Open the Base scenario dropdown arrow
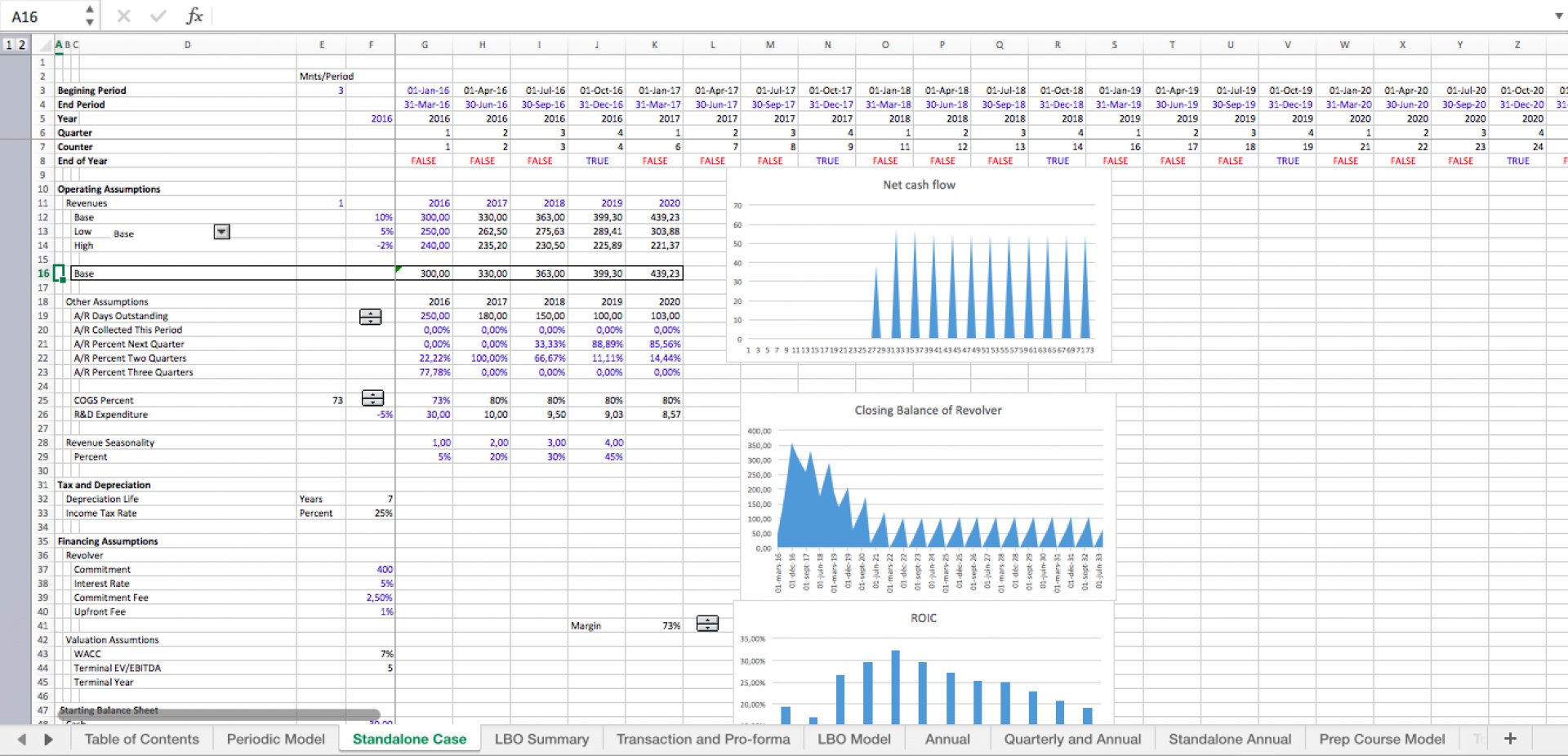 (221, 232)
